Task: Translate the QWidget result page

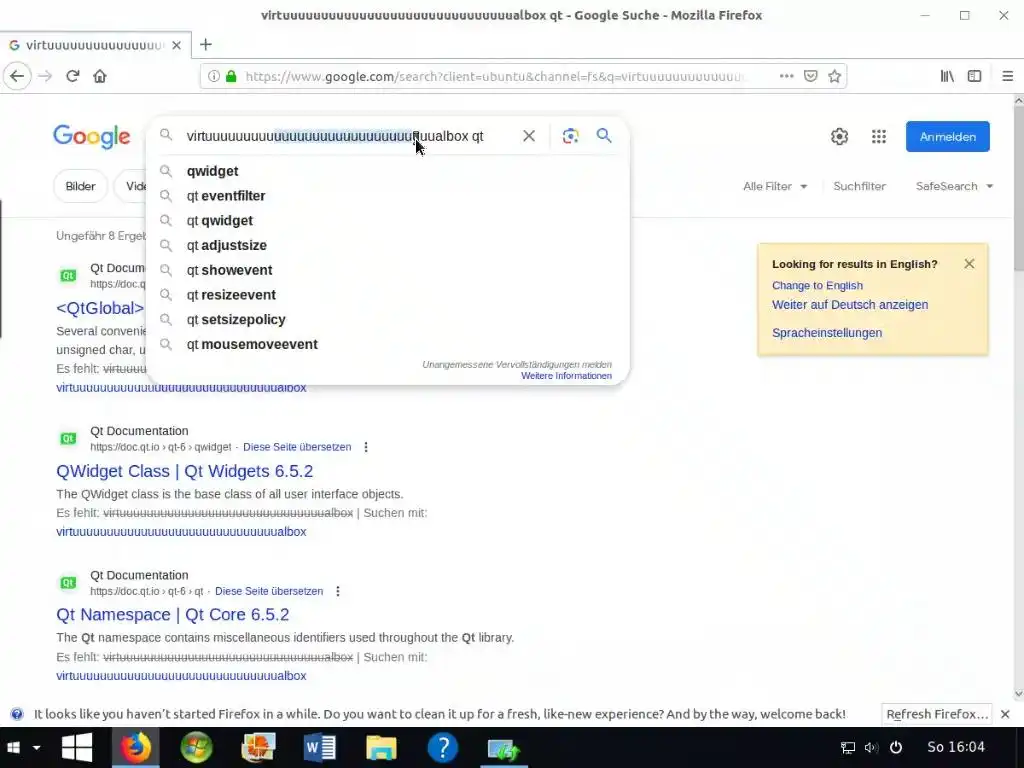Action: tap(296, 447)
